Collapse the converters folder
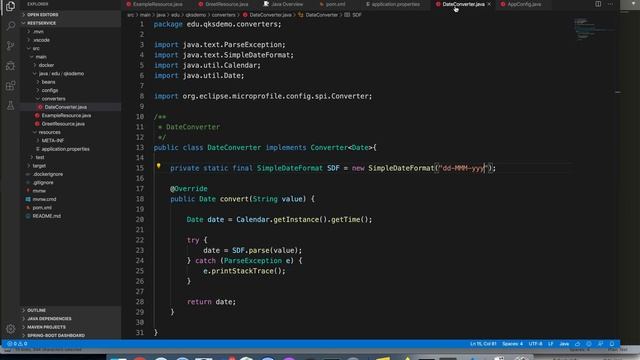This screenshot has height=360, width=640. click(x=53, y=98)
